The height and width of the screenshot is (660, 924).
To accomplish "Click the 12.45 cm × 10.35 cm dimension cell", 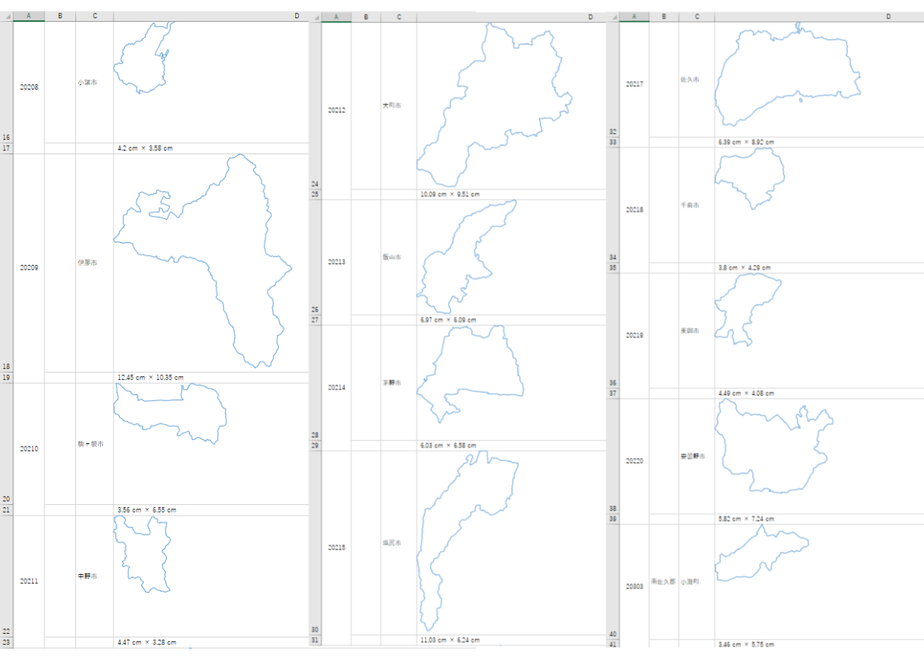I will pyautogui.click(x=211, y=378).
